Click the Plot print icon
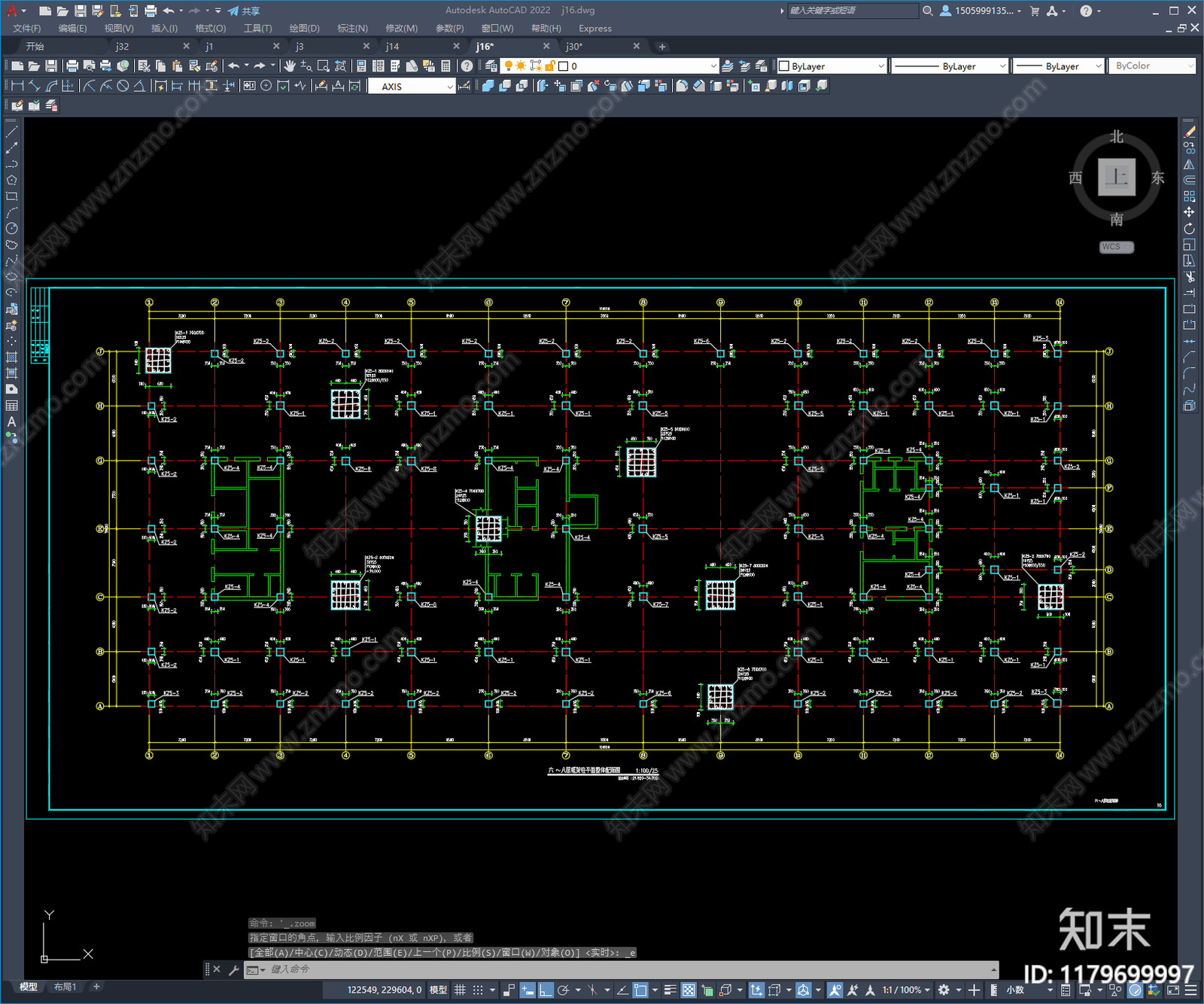 pos(72,66)
